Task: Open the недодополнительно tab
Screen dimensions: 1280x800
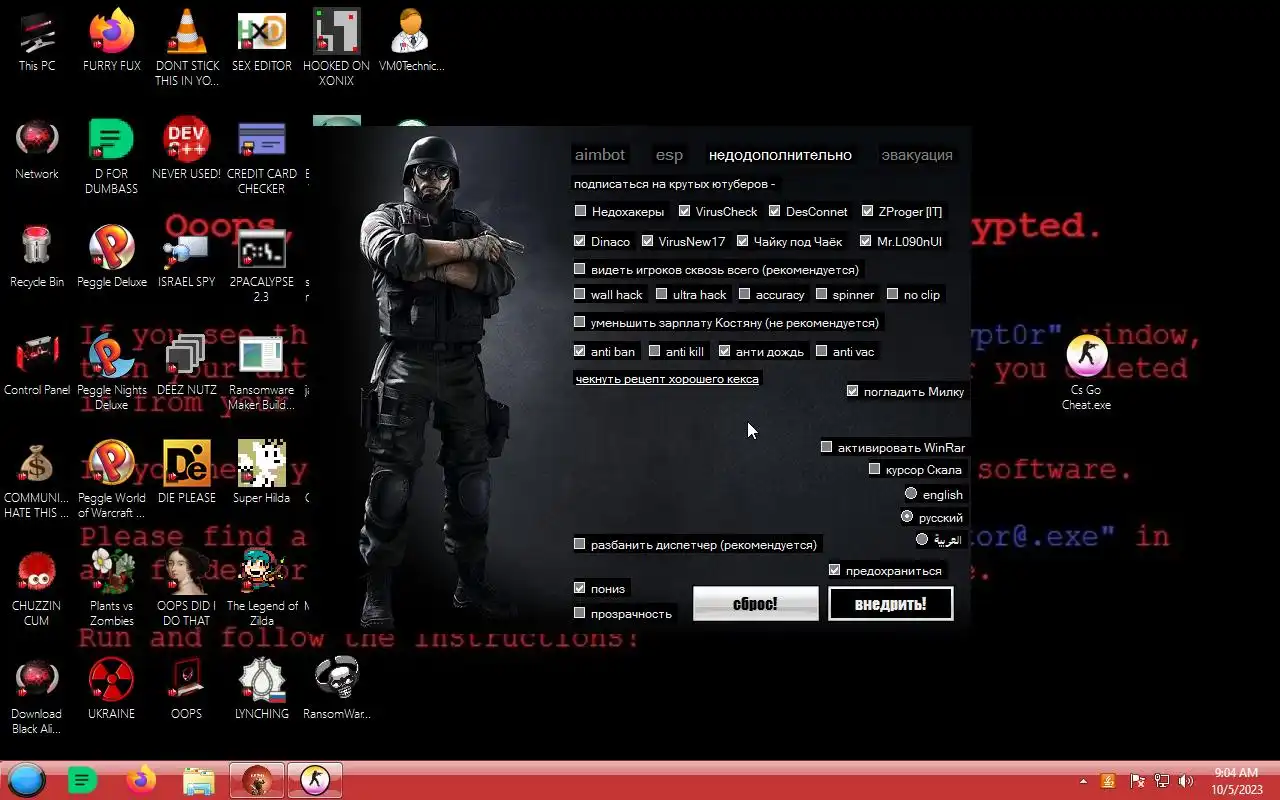Action: click(780, 155)
